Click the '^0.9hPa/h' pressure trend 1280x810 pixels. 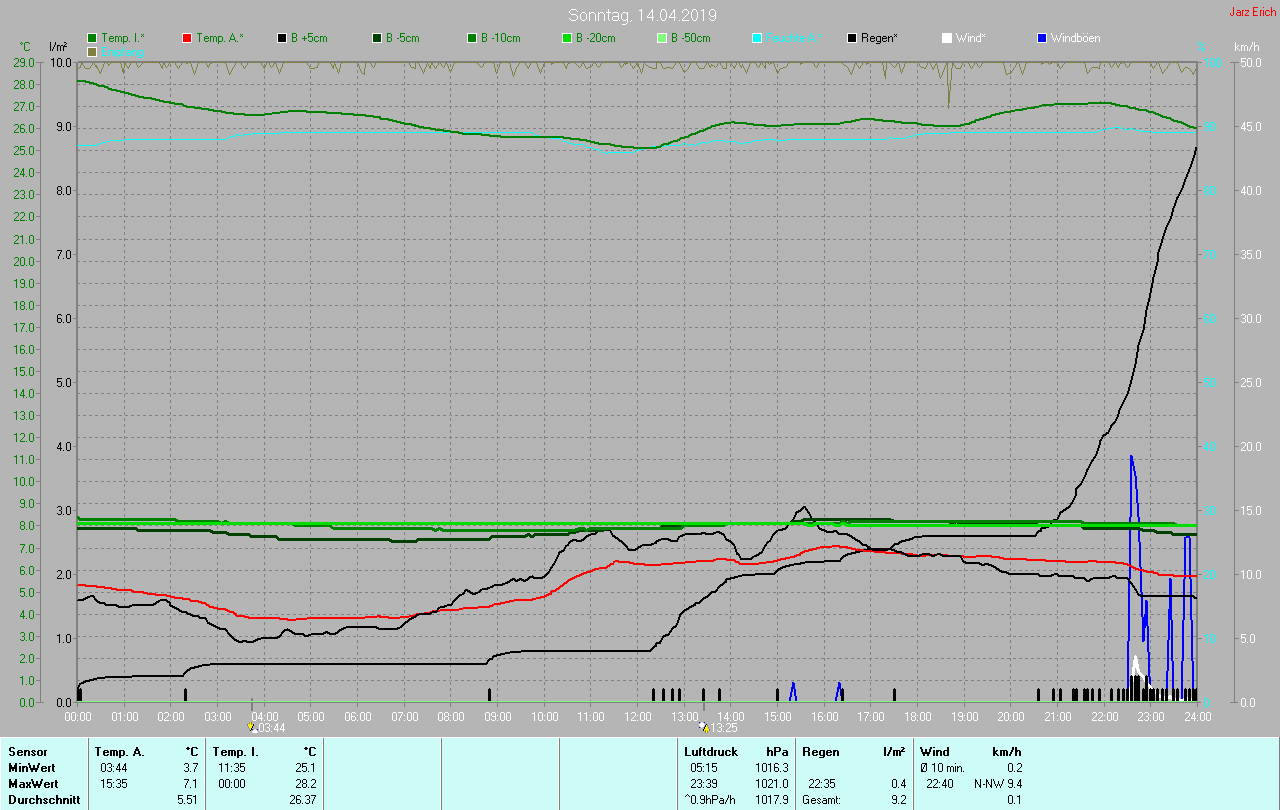point(712,799)
